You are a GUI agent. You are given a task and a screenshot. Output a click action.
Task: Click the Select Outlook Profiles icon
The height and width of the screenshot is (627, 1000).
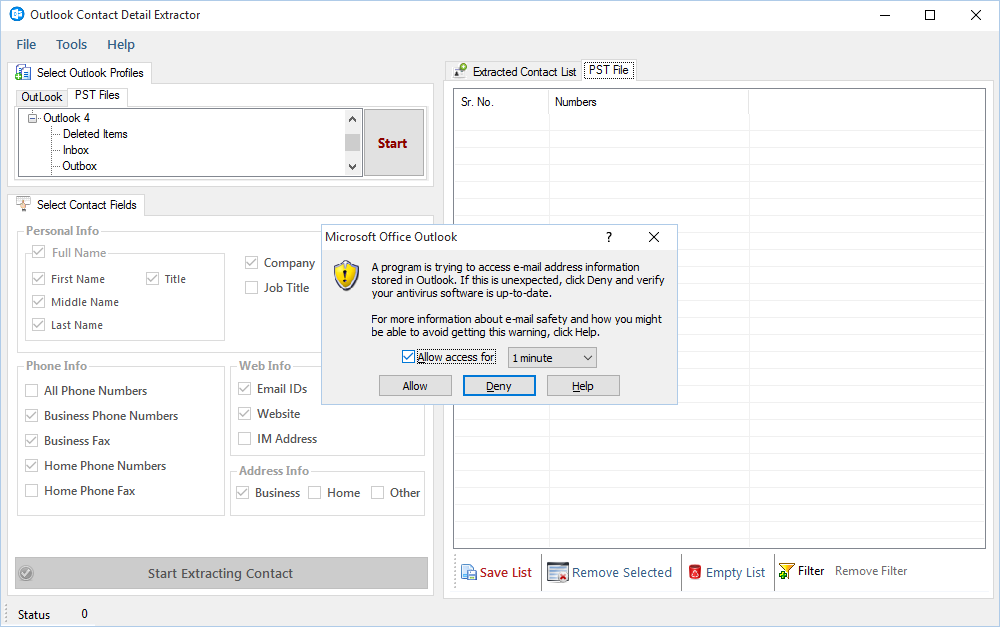click(x=23, y=73)
